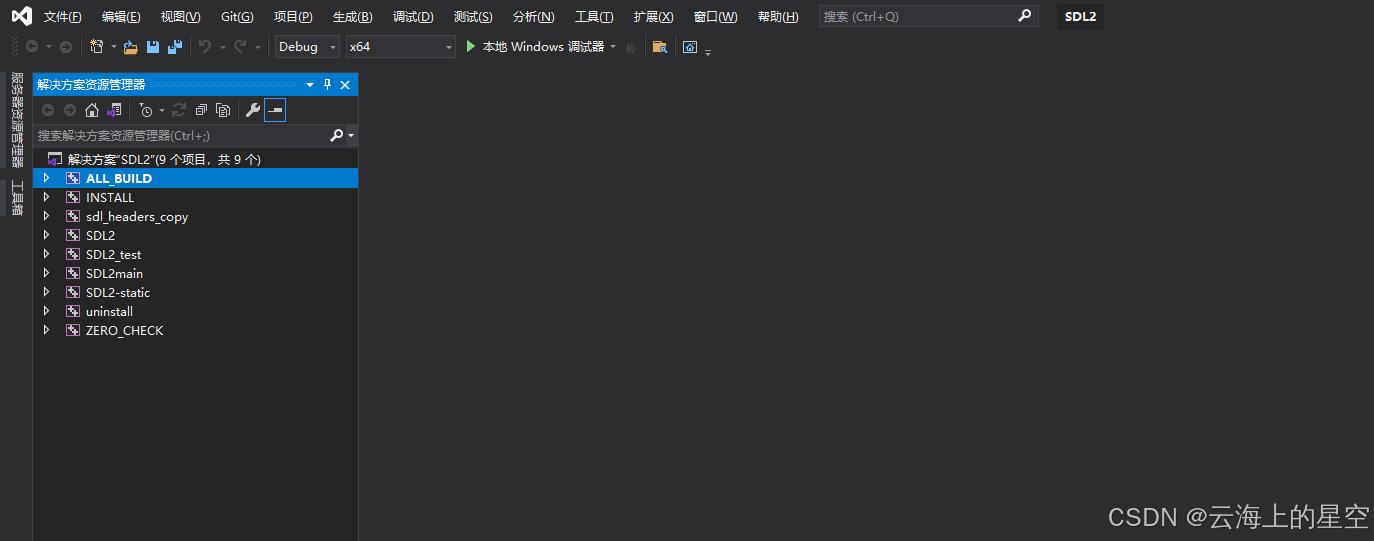The height and width of the screenshot is (541, 1374).
Task: Click the Find in Files folder icon
Action: (x=660, y=47)
